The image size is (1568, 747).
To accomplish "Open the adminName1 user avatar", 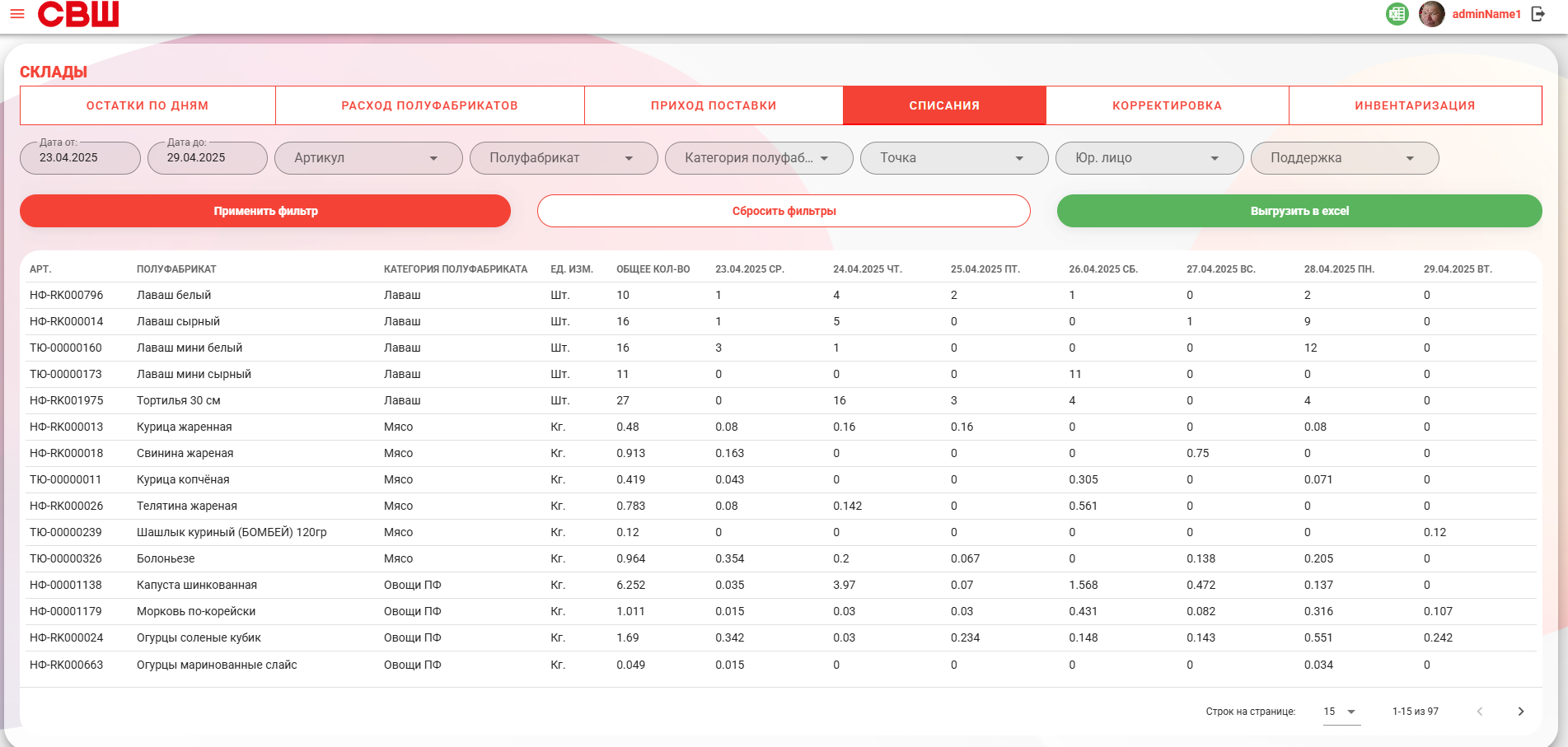I will pos(1432,14).
